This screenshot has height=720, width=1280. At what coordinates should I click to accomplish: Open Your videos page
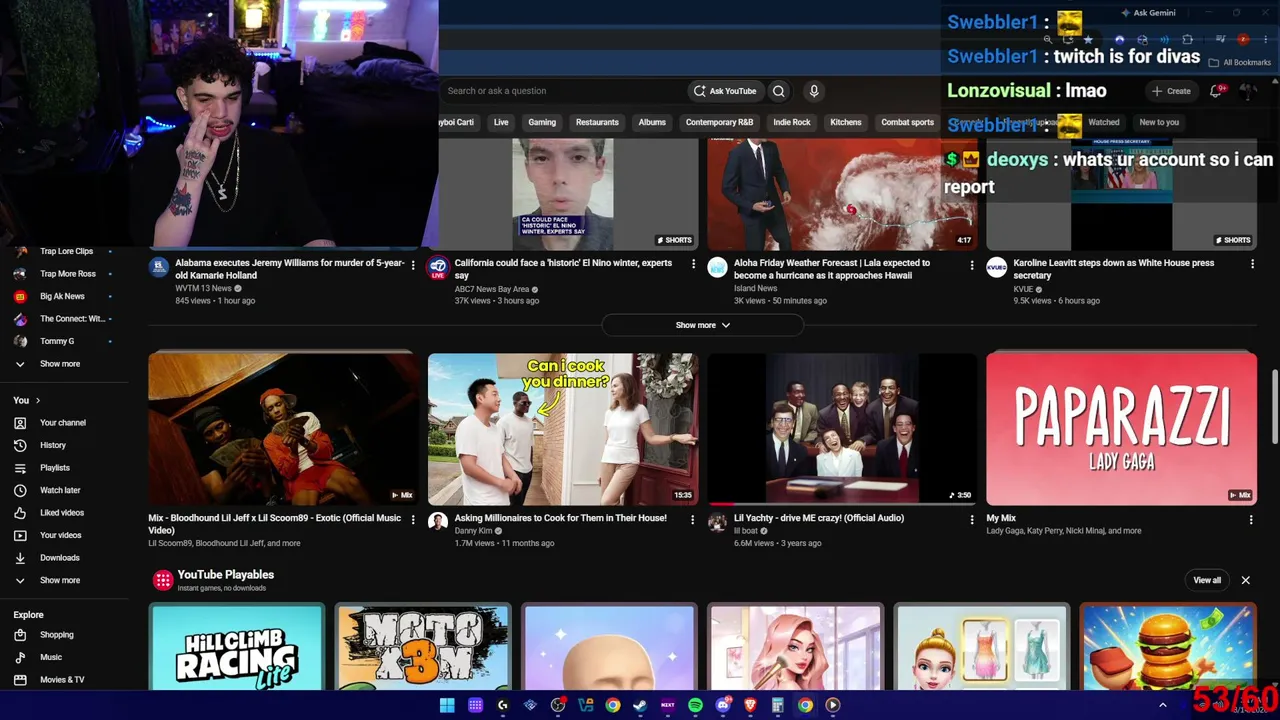pyautogui.click(x=60, y=535)
